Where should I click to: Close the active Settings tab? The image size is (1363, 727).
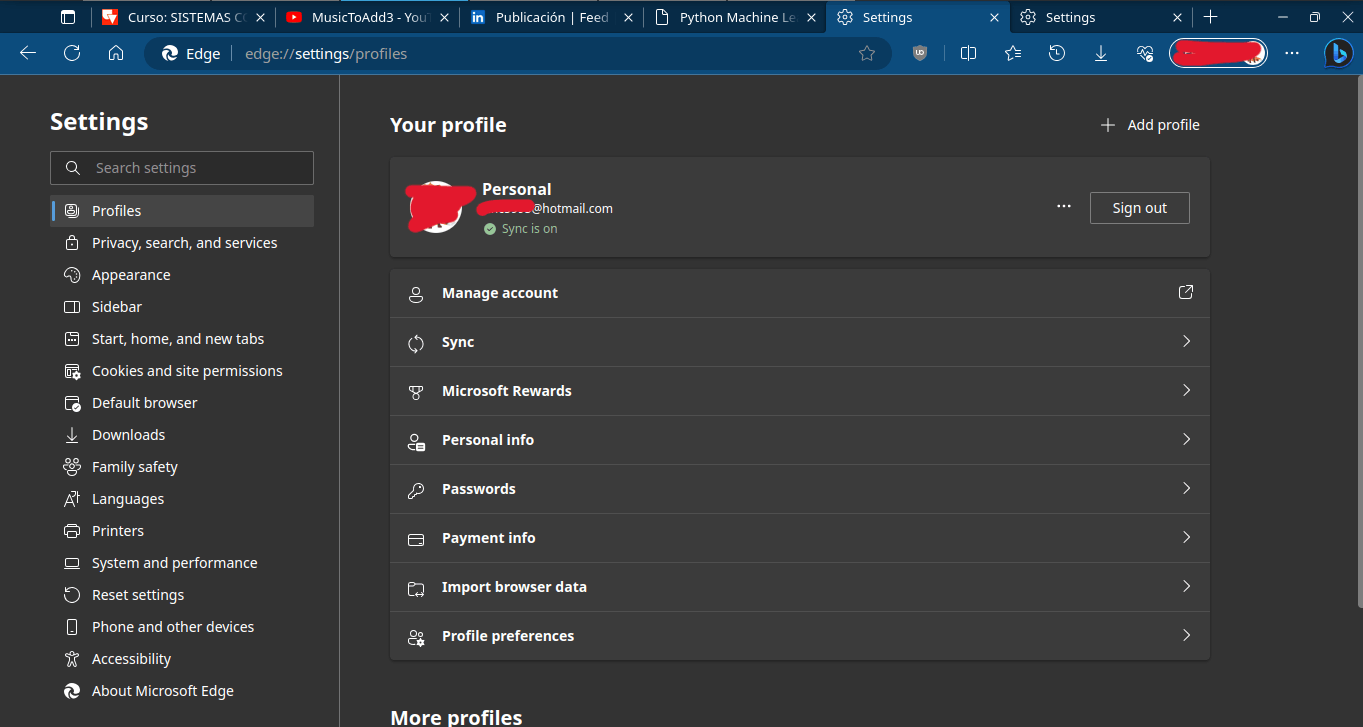pos(995,17)
